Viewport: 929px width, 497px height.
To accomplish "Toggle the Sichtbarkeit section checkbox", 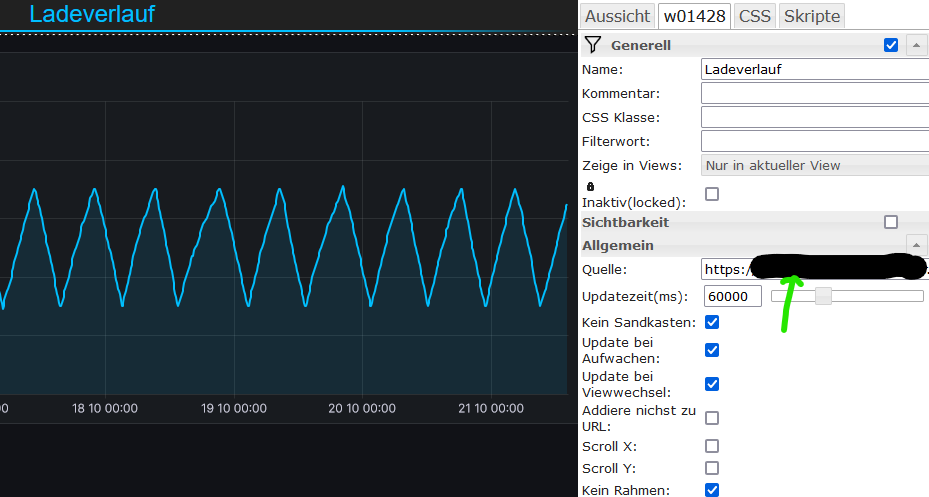I will click(x=890, y=222).
